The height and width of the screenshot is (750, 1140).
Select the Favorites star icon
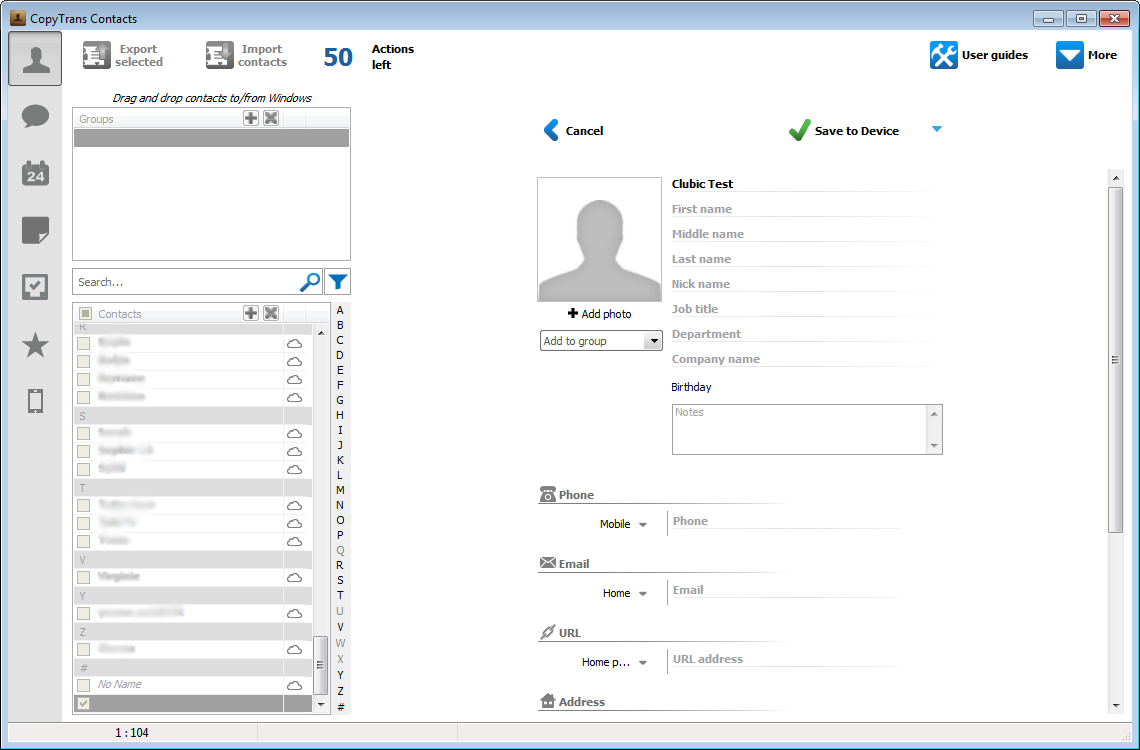coord(35,345)
